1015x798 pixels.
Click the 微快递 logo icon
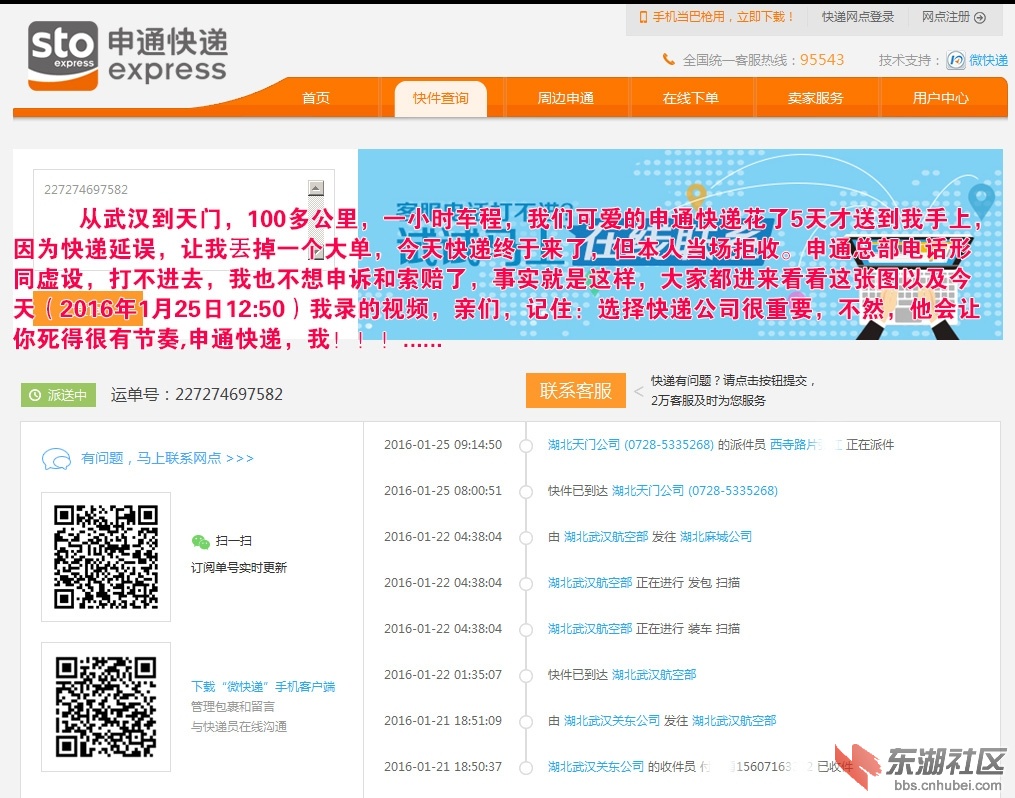point(955,60)
